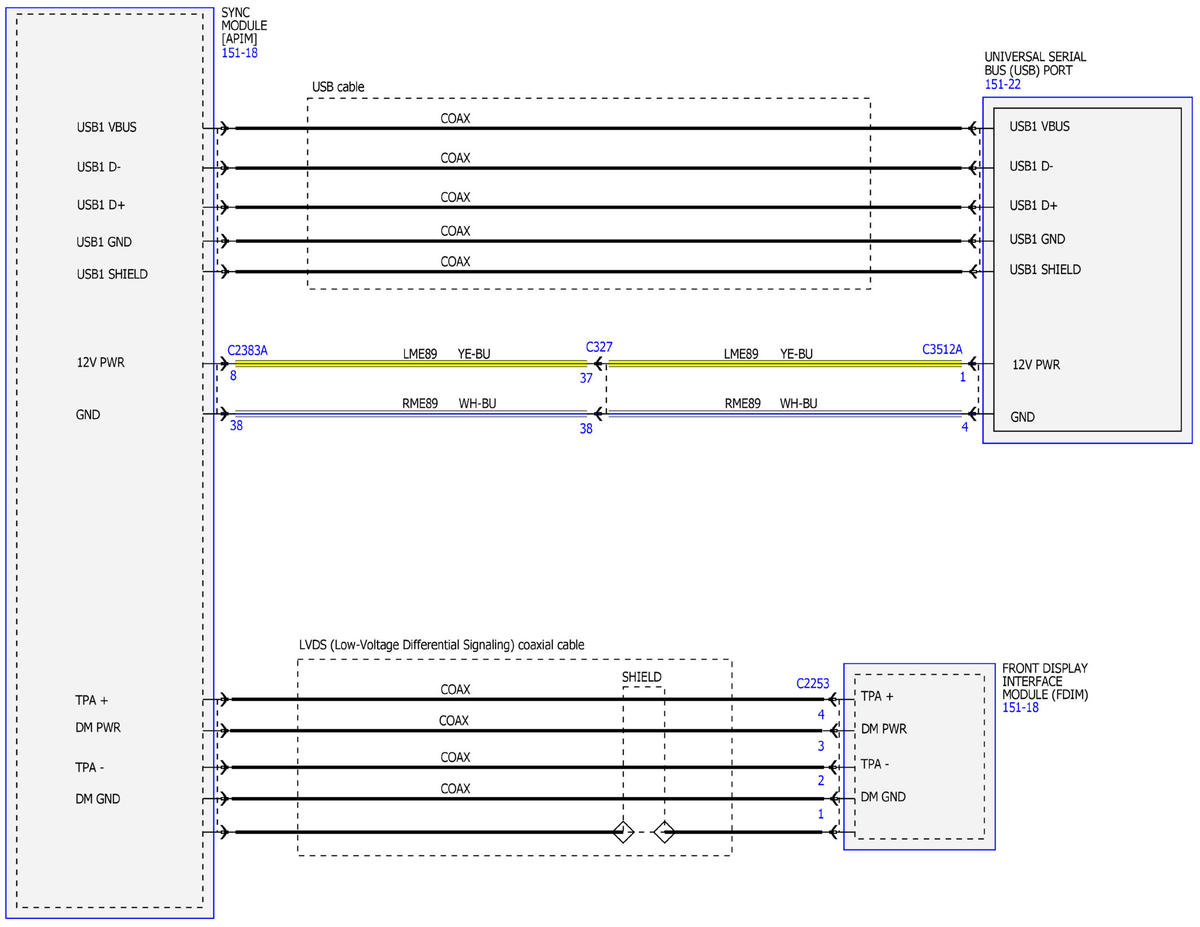Select the LVDS coaxial cable label

(x=441, y=645)
